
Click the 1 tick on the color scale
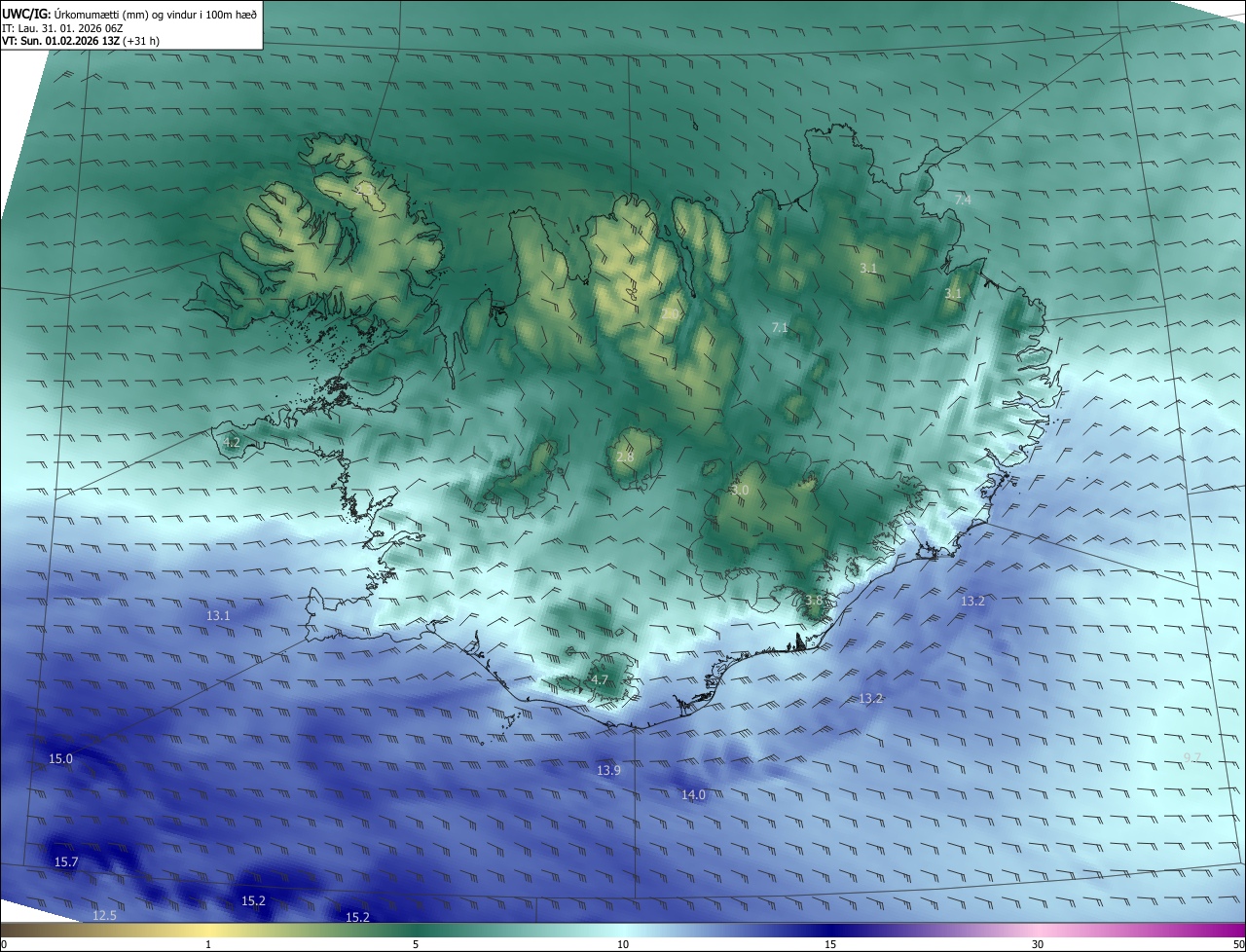click(x=208, y=944)
